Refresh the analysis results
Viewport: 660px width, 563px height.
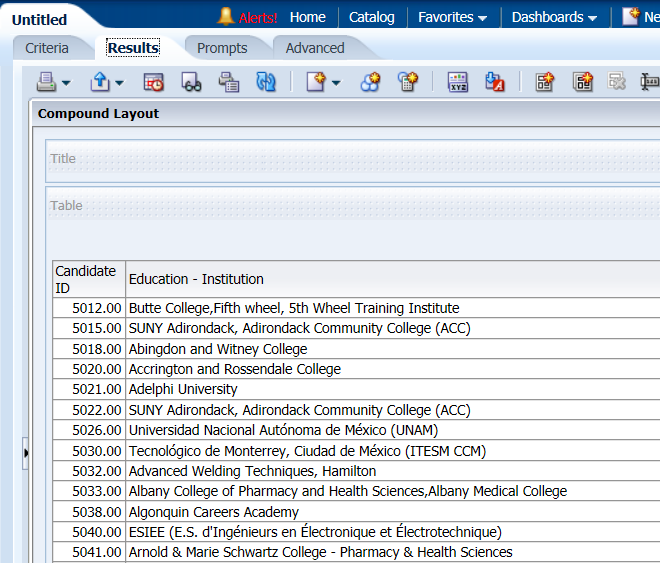click(x=266, y=82)
